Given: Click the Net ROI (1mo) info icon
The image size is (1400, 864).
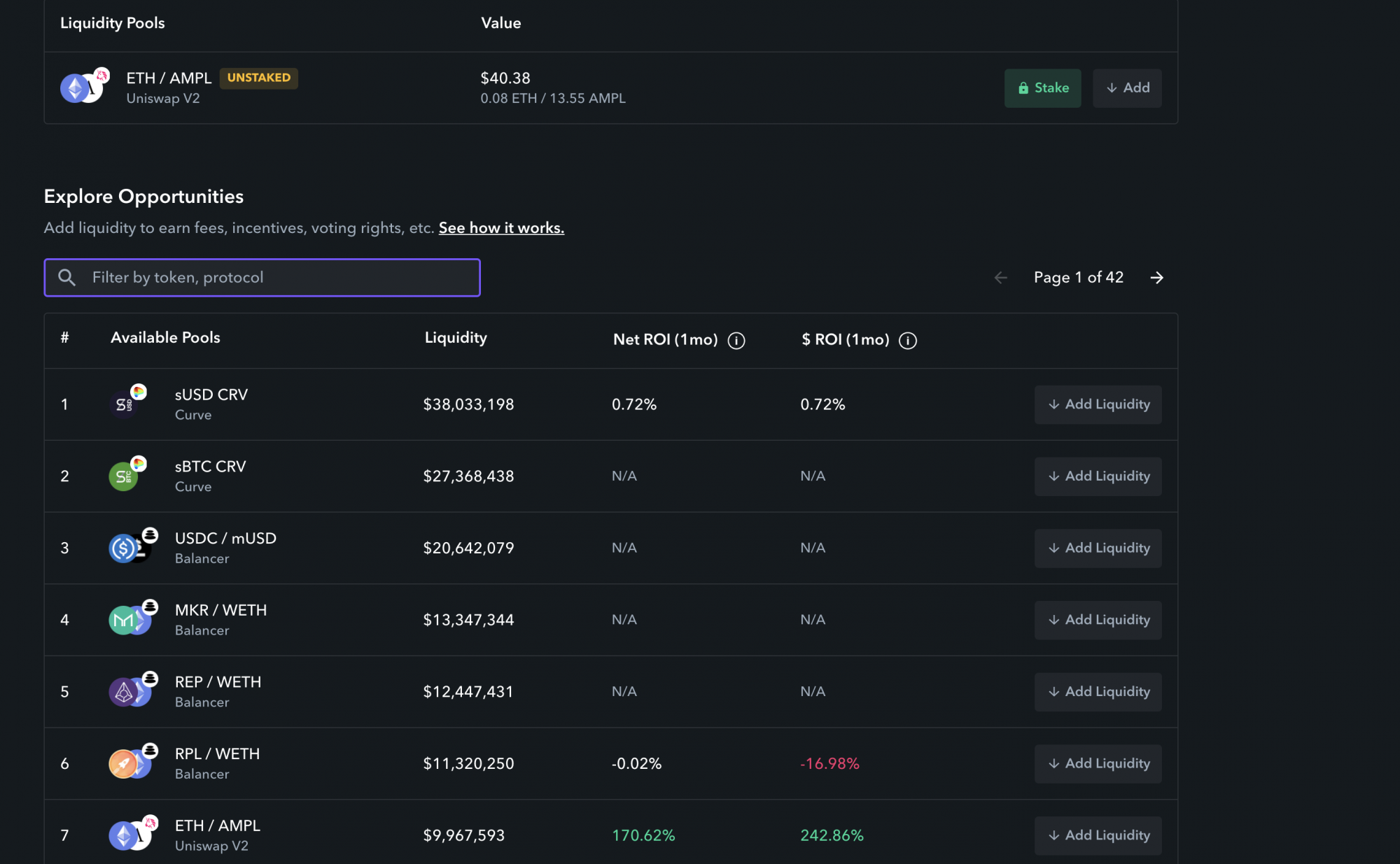Looking at the screenshot, I should pyautogui.click(x=736, y=340).
